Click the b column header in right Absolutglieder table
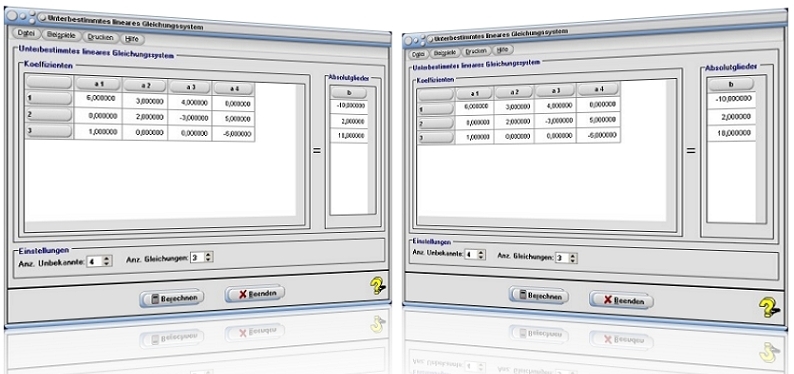Screen dimensions: 794x374 [731, 85]
